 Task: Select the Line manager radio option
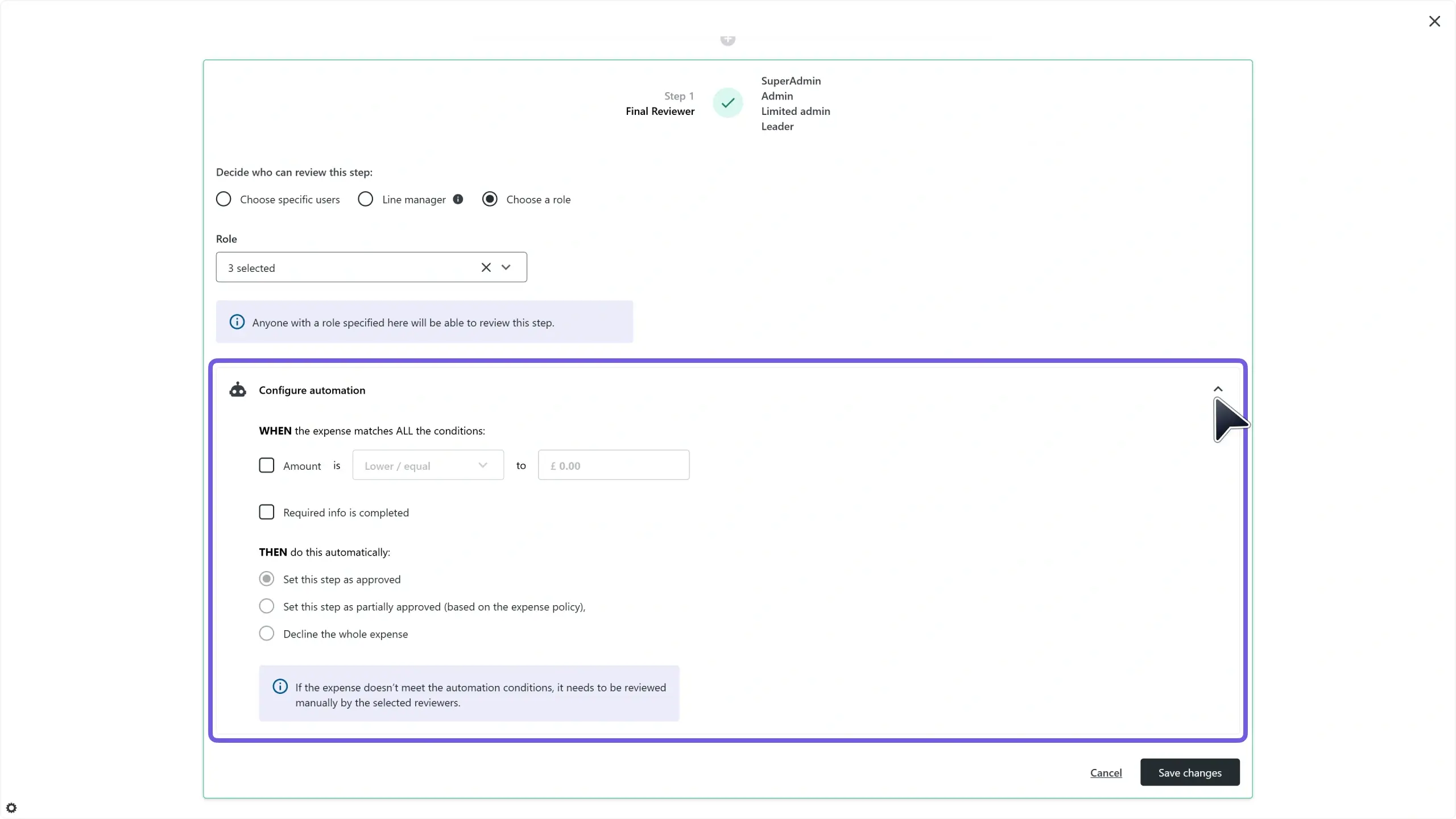(x=365, y=199)
